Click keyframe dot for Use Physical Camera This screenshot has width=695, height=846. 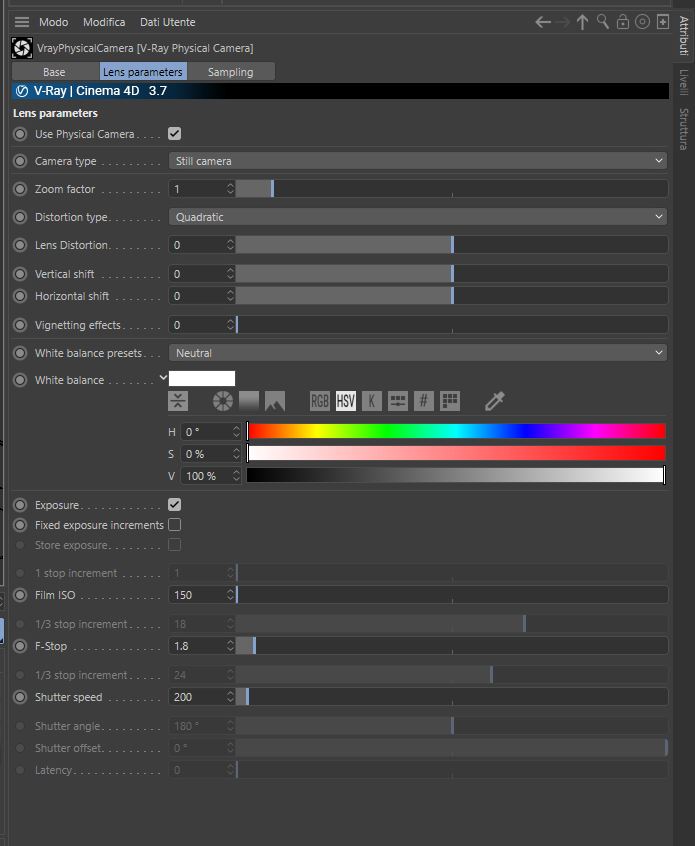(x=20, y=134)
